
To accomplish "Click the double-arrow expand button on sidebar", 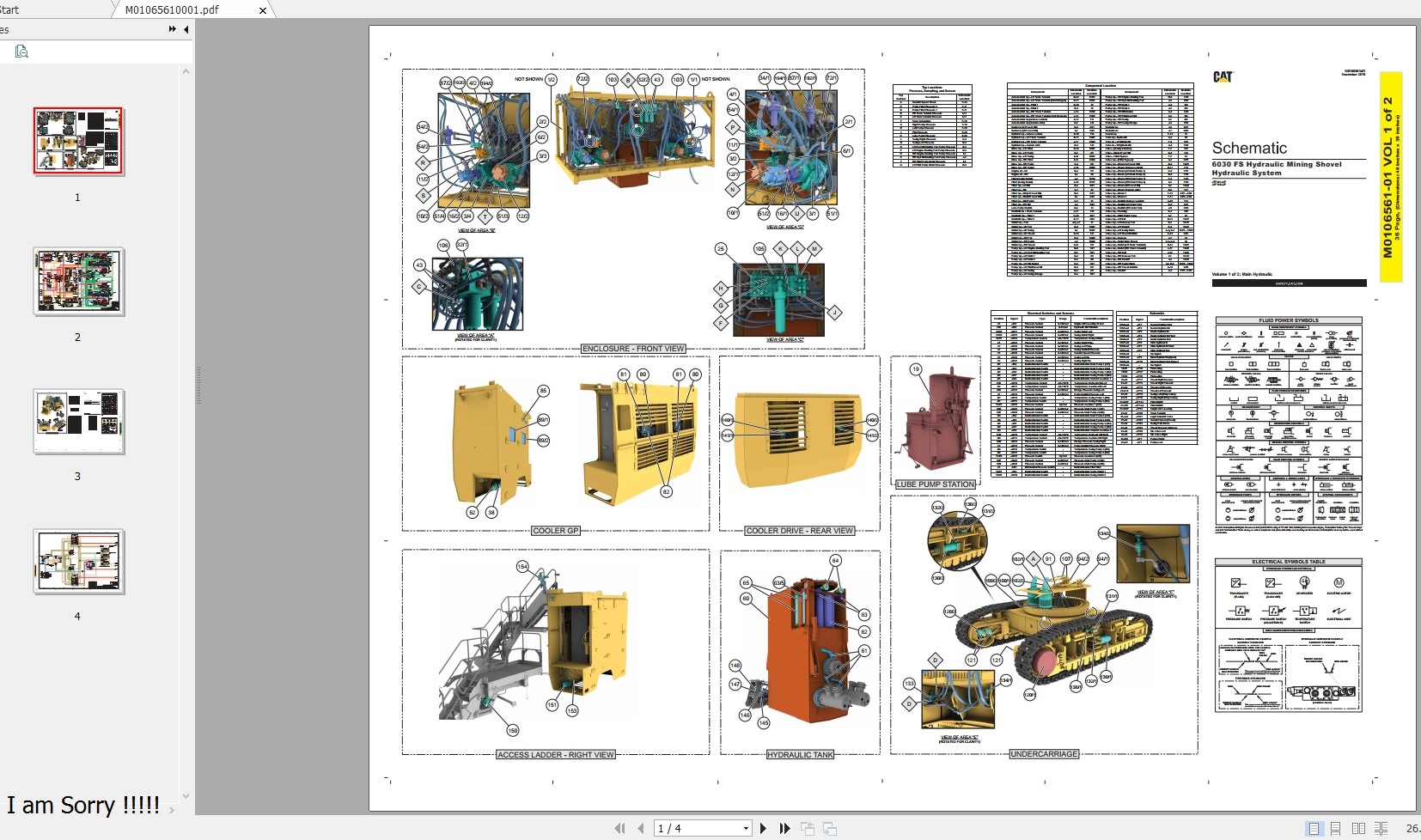I will click(x=172, y=29).
